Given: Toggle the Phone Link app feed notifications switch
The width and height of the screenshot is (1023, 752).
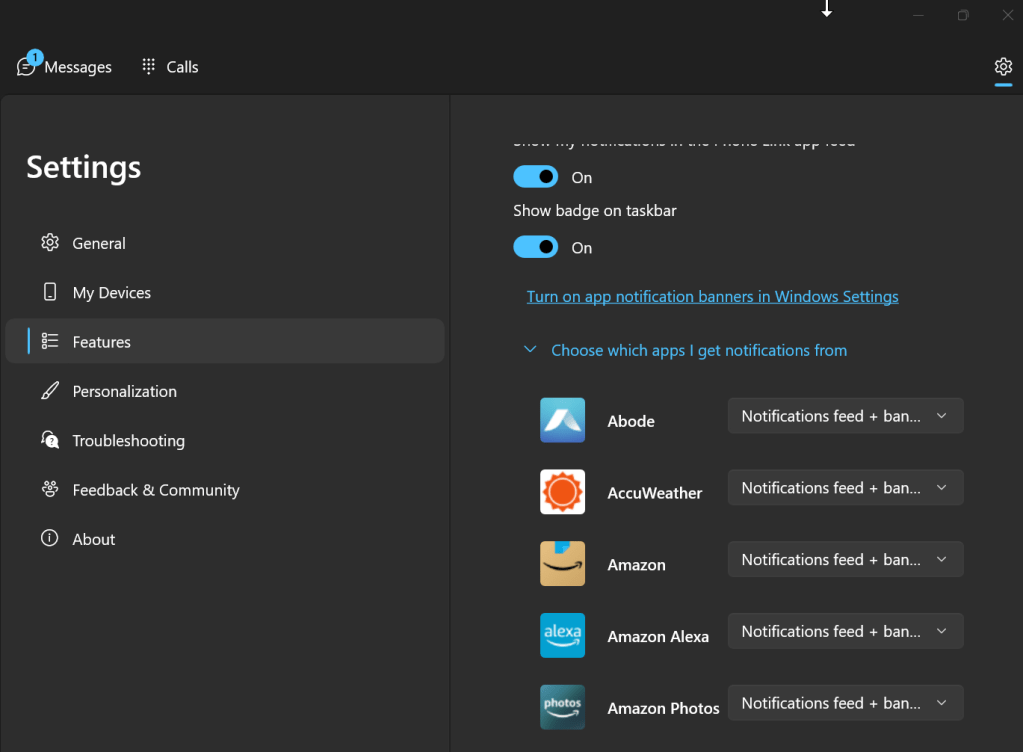Looking at the screenshot, I should coord(536,177).
